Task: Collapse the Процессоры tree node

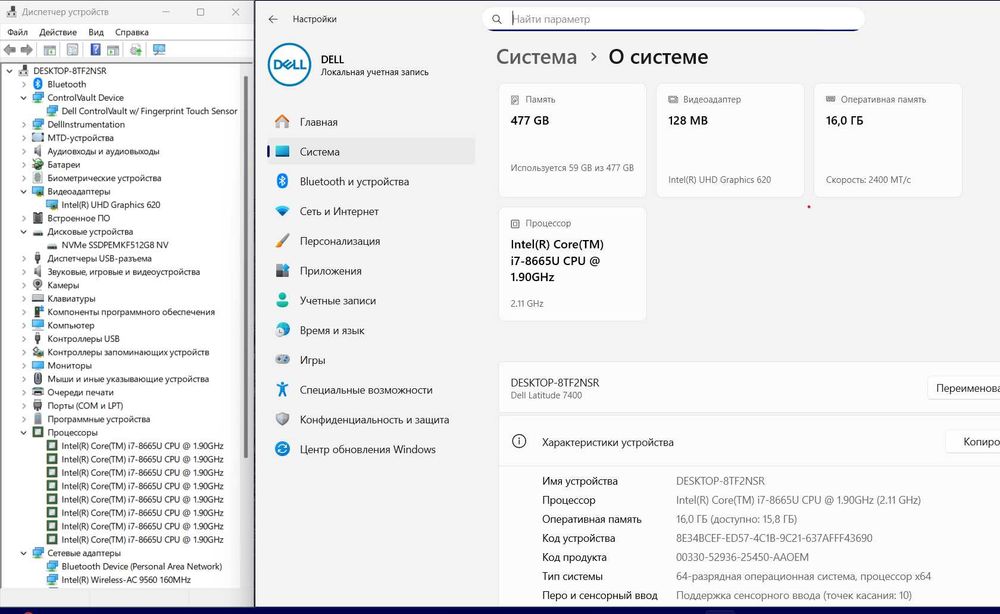Action: coord(24,432)
